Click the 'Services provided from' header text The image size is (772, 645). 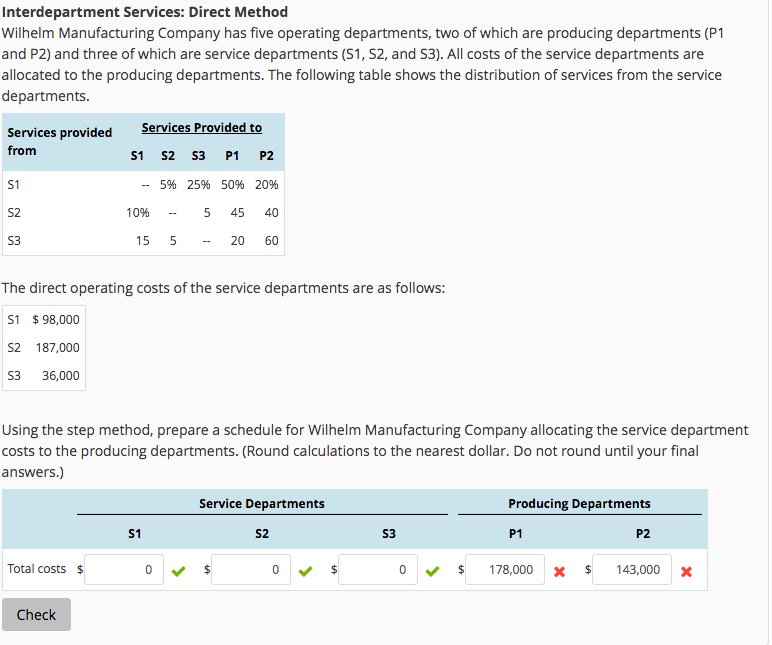60,141
